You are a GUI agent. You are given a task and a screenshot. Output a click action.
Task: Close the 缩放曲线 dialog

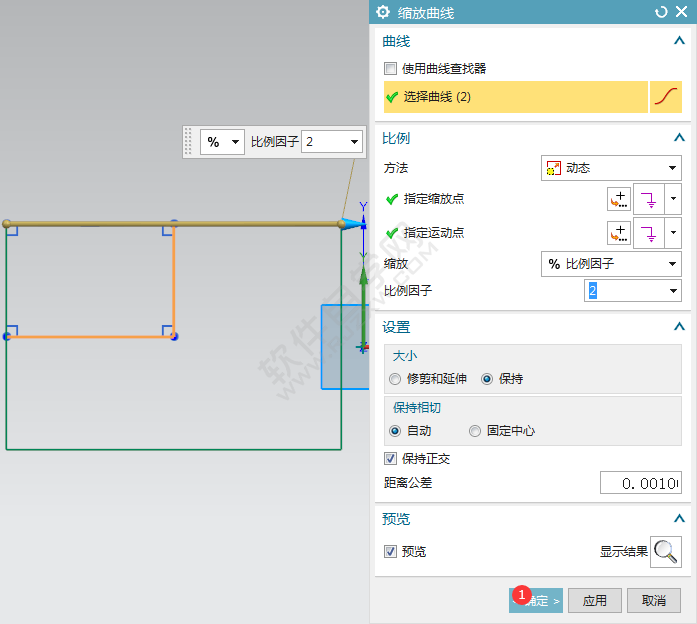point(681,12)
